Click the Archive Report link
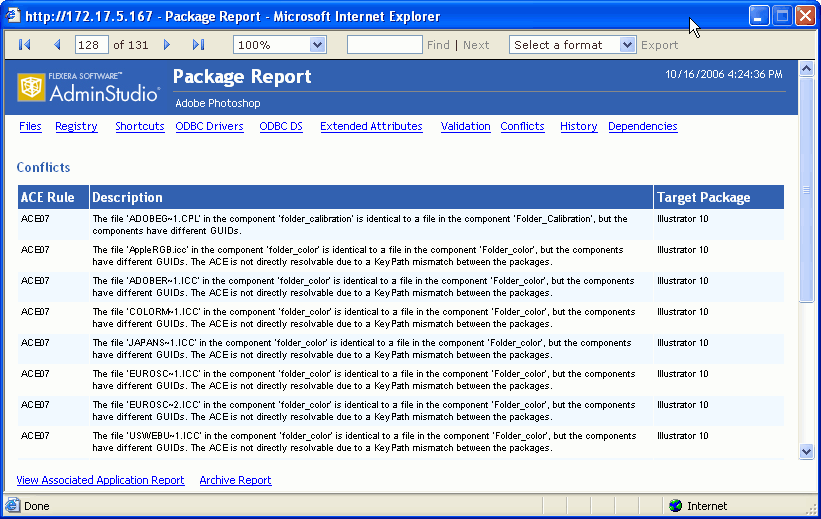 pyautogui.click(x=235, y=481)
